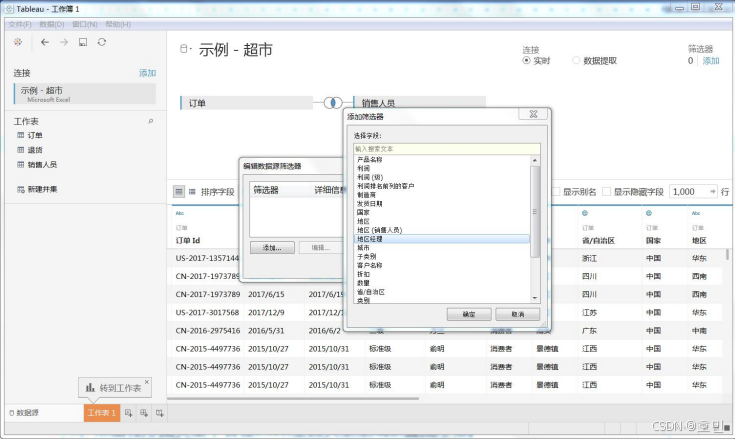Select the 数据提取 radio button

(x=576, y=60)
